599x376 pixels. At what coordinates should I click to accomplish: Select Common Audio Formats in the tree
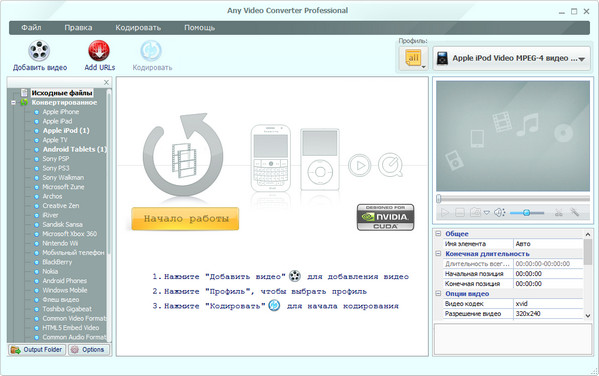coord(74,337)
